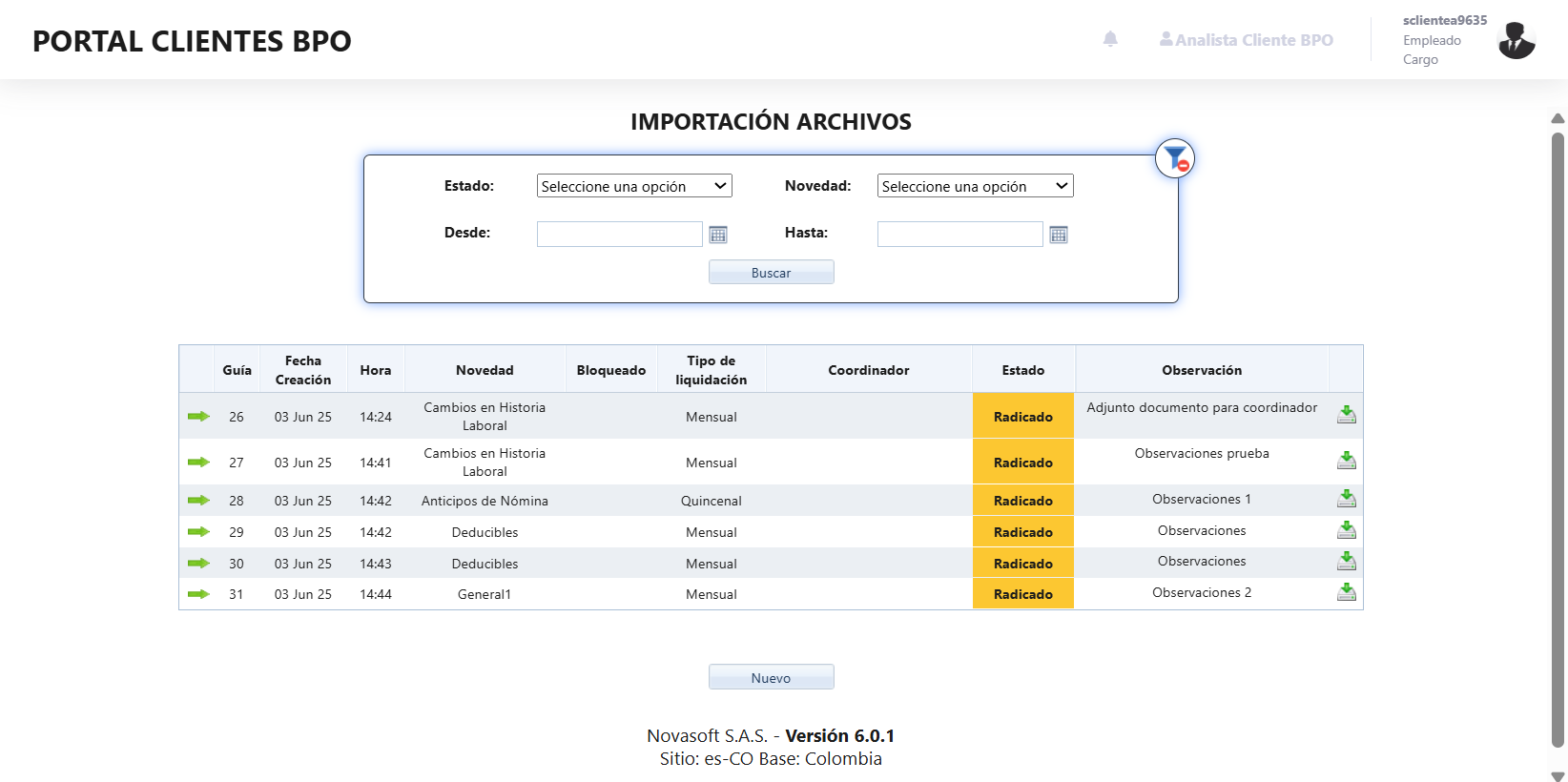
Task: Download the file for guía 27
Action: click(1347, 461)
